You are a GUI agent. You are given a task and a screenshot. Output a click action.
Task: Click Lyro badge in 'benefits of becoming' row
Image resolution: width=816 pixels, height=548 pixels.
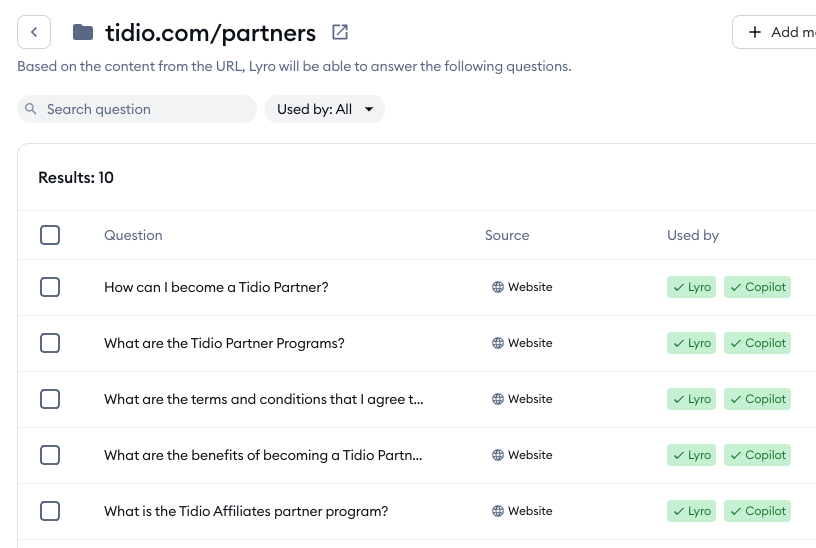[692, 455]
